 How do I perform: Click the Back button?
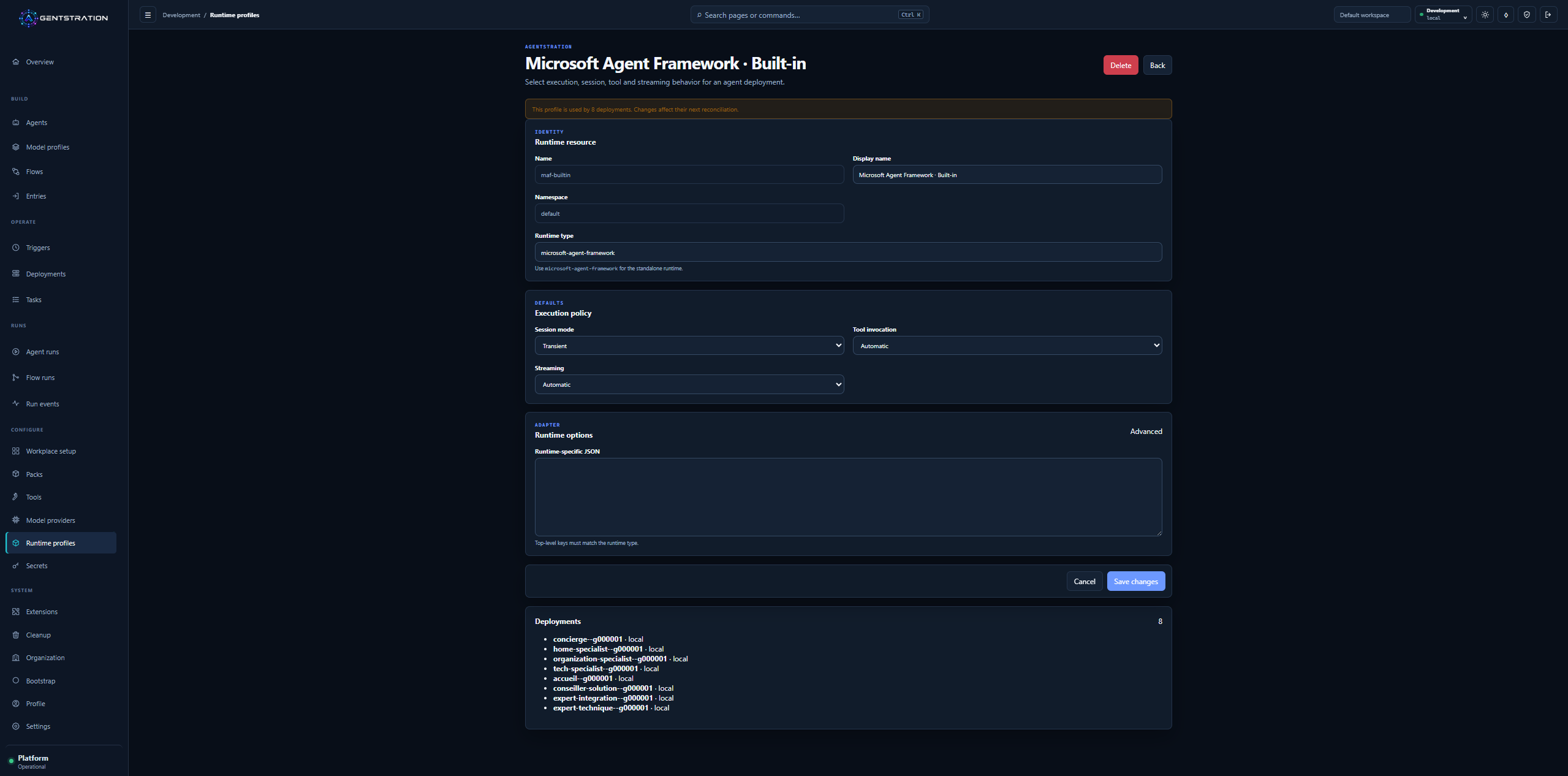pos(1157,65)
